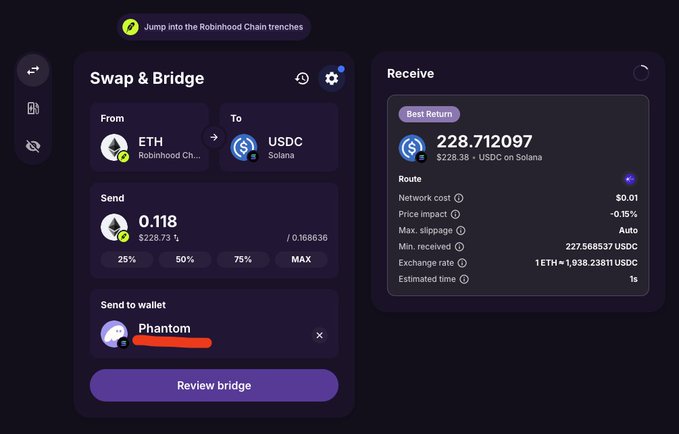Click Max. slippage info icon
The height and width of the screenshot is (434, 679).
tap(461, 230)
